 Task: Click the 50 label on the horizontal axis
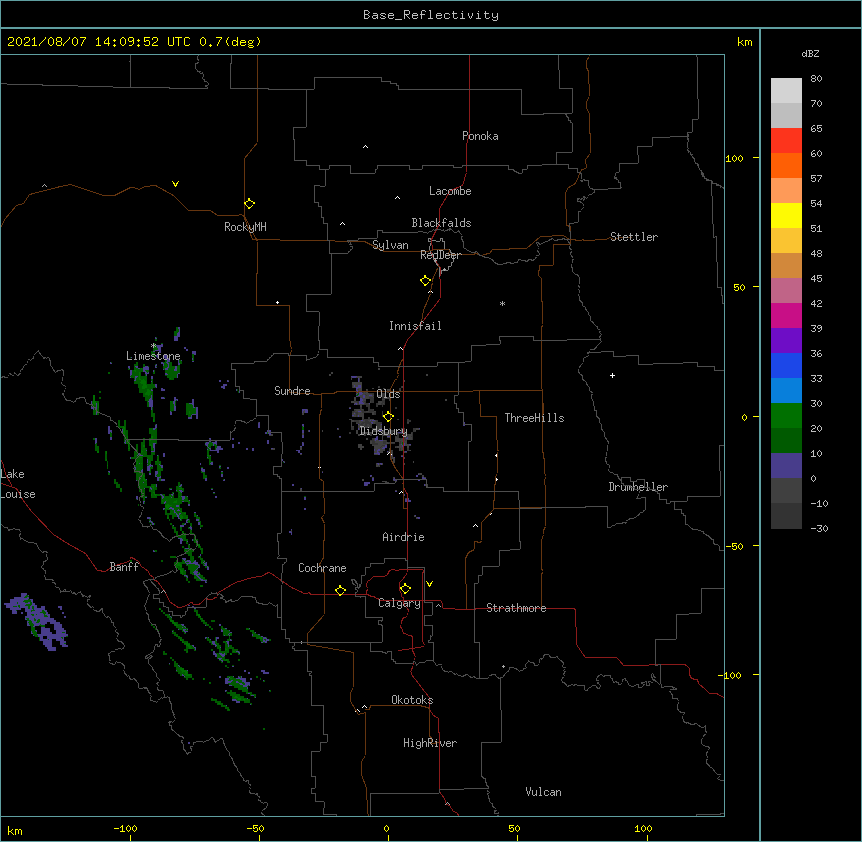[514, 828]
